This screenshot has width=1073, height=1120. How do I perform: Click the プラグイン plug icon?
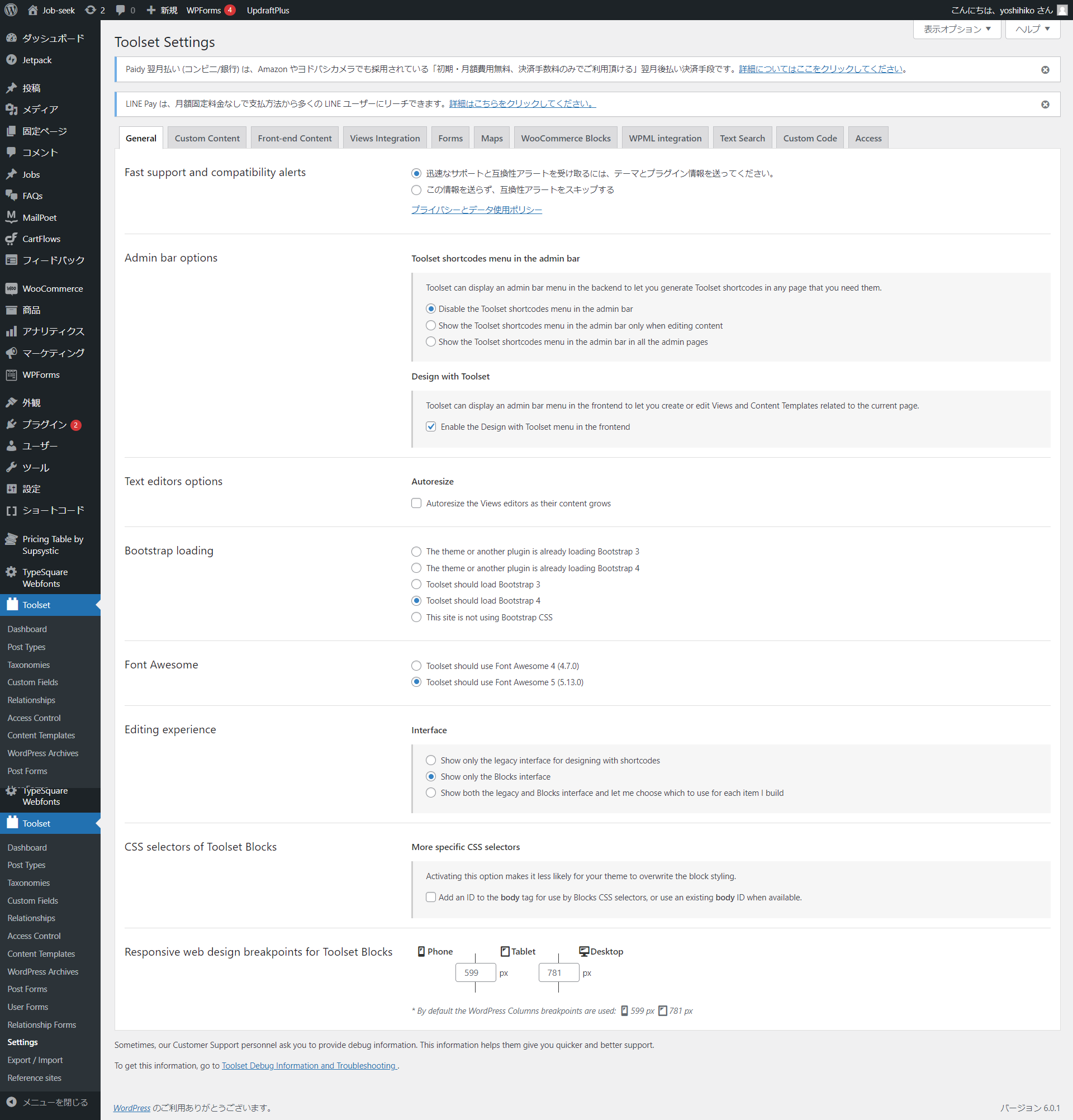(x=11, y=424)
